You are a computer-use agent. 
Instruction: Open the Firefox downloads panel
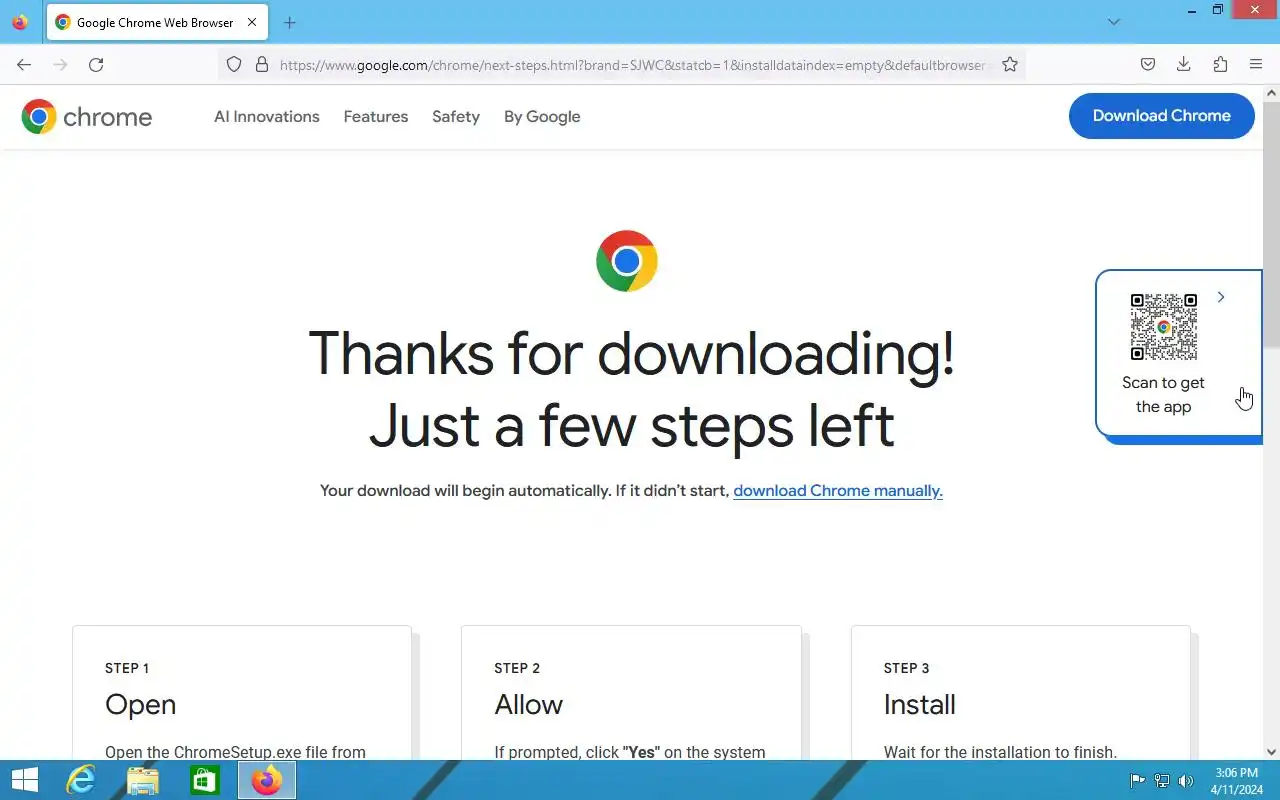pos(1184,65)
